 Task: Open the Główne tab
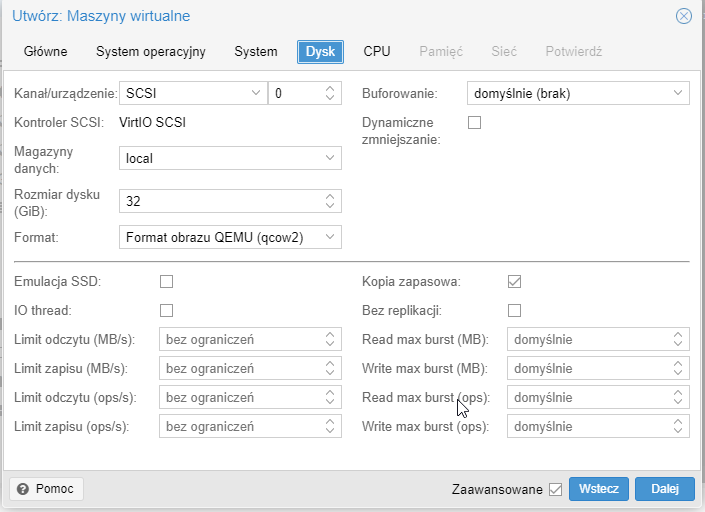(46, 51)
